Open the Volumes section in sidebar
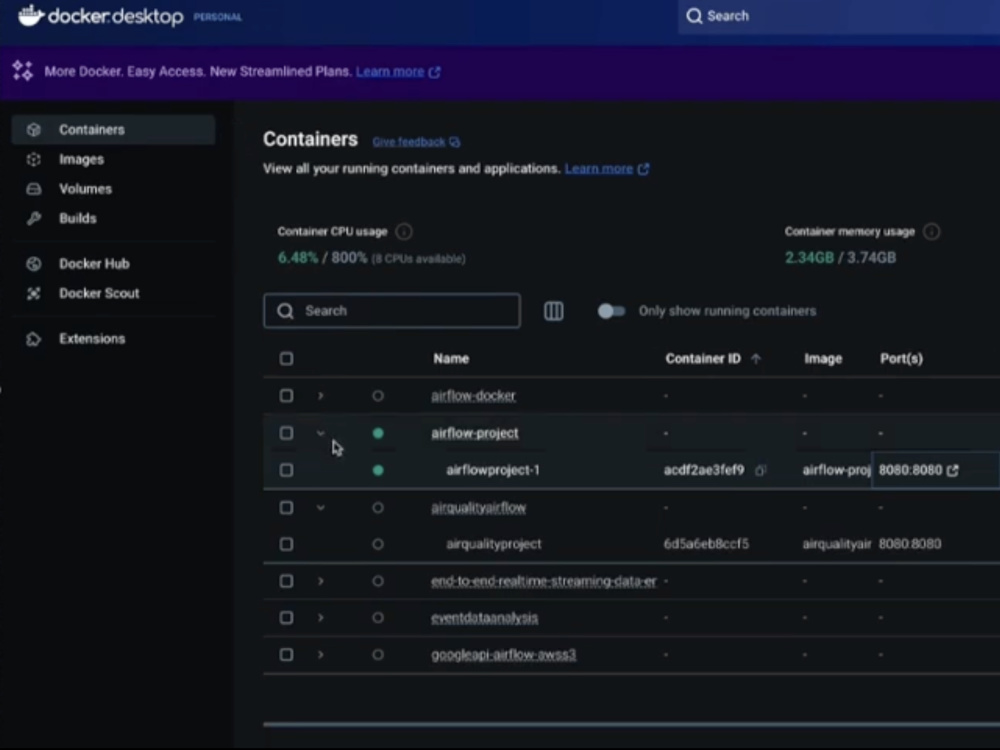The height and width of the screenshot is (750, 1000). (x=114, y=189)
